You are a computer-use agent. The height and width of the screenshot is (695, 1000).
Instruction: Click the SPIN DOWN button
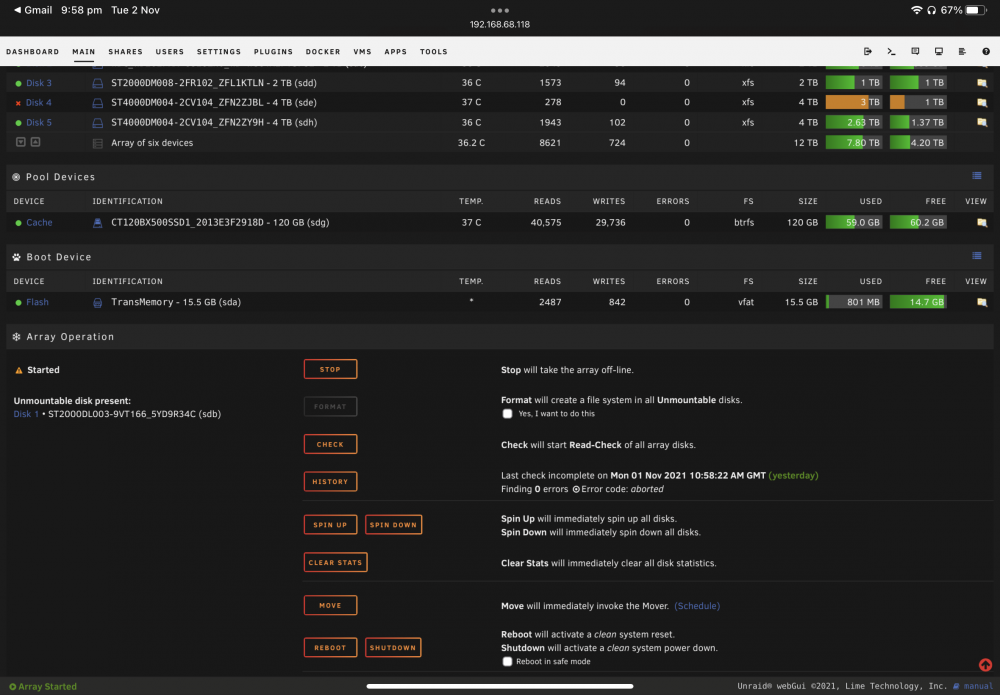[393, 525]
